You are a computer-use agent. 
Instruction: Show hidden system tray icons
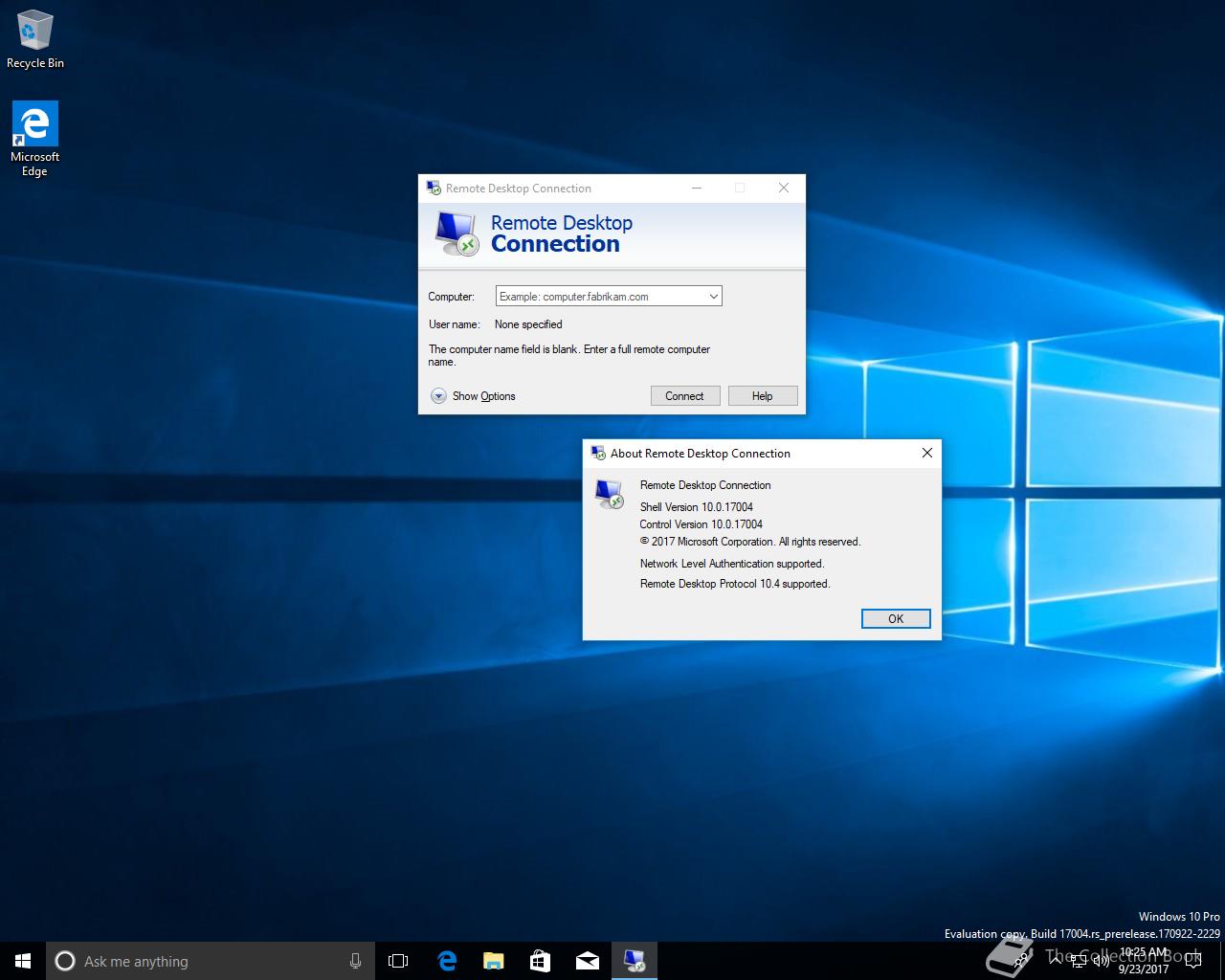[x=1054, y=961]
